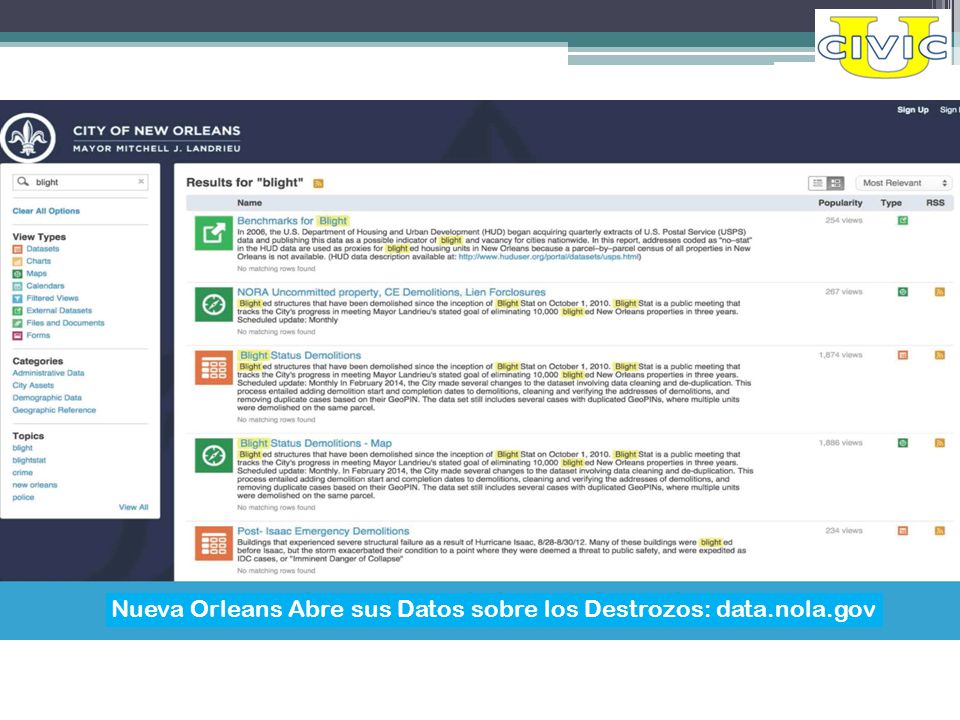Select City Assets category
Screen dimensions: 960x720
33,385
